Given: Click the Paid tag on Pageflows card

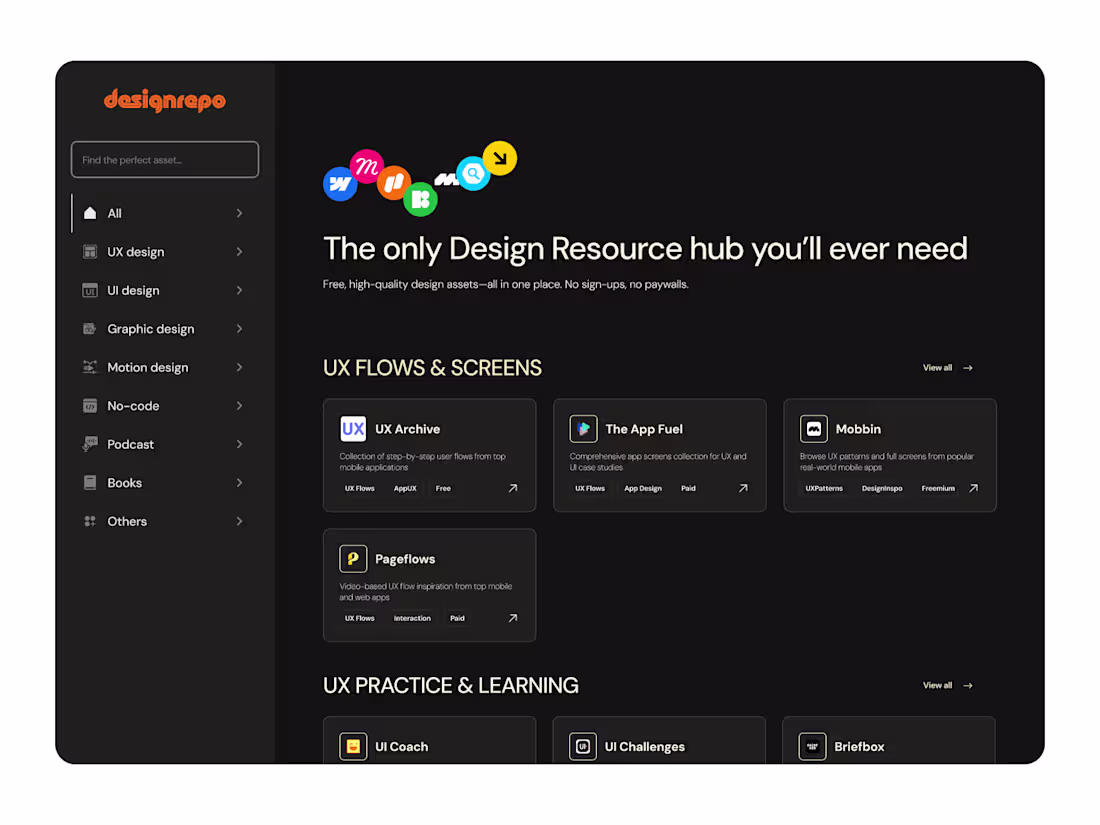Looking at the screenshot, I should (x=457, y=618).
